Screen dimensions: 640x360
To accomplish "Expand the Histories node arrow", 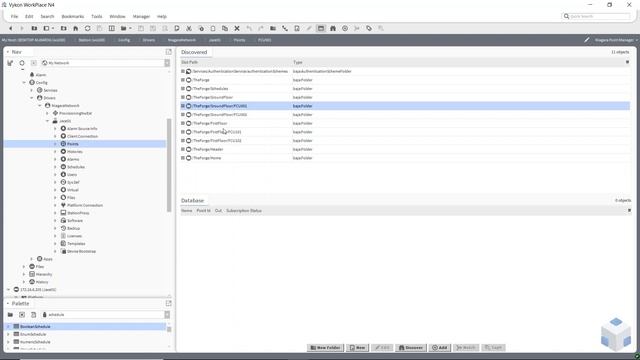I will point(55,152).
